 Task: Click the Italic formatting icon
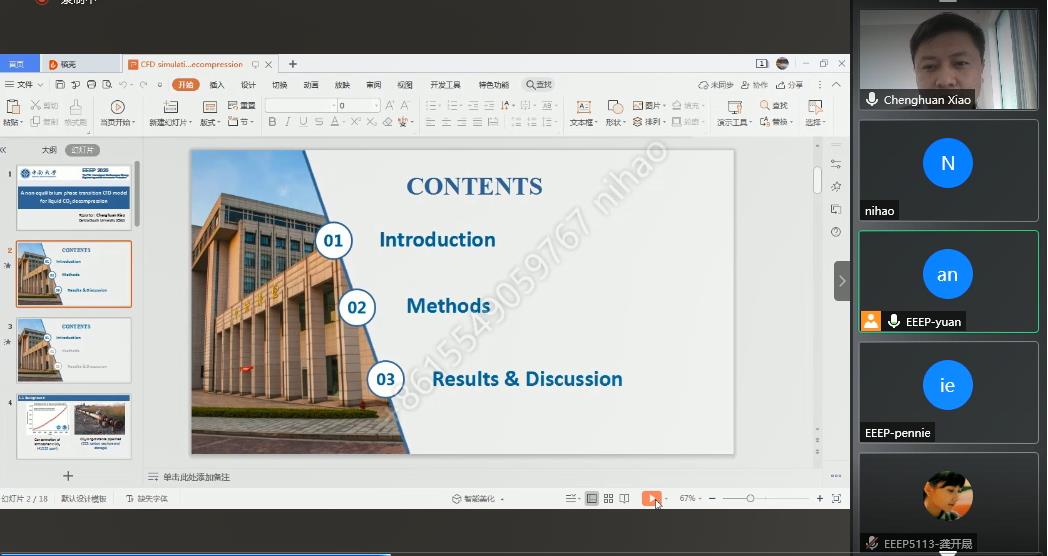[287, 122]
